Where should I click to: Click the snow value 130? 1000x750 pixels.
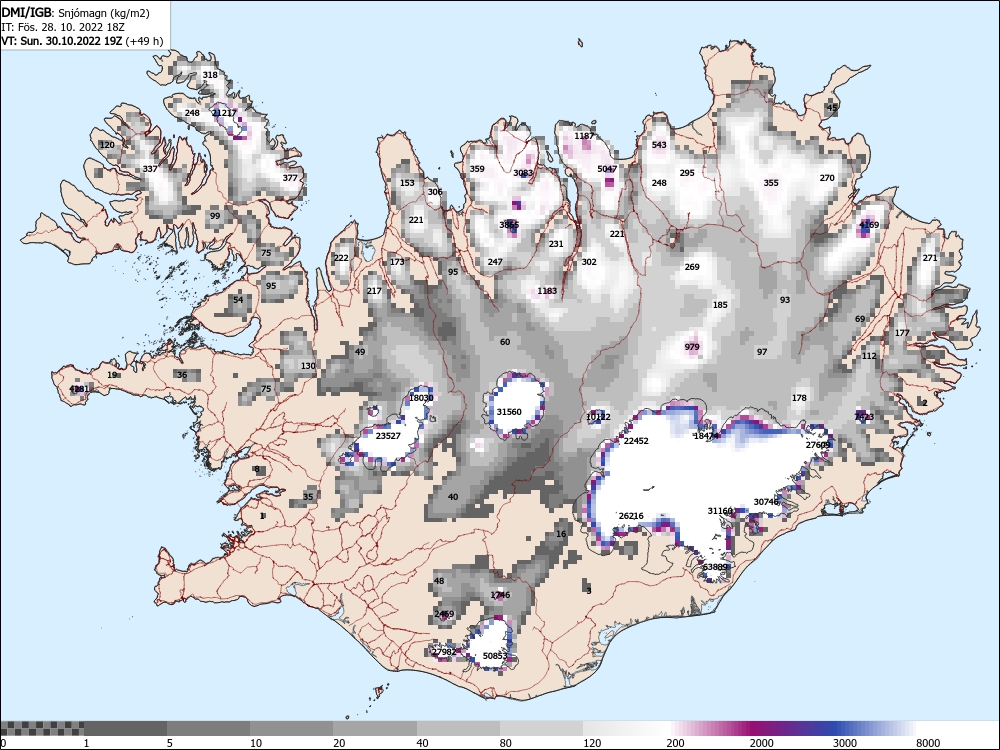[x=308, y=366]
